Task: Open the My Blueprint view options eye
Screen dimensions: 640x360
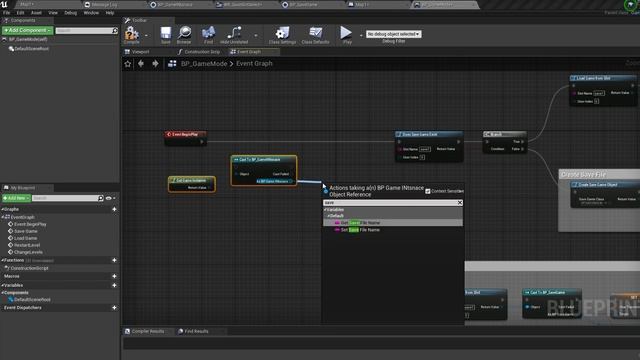Action: [109, 198]
